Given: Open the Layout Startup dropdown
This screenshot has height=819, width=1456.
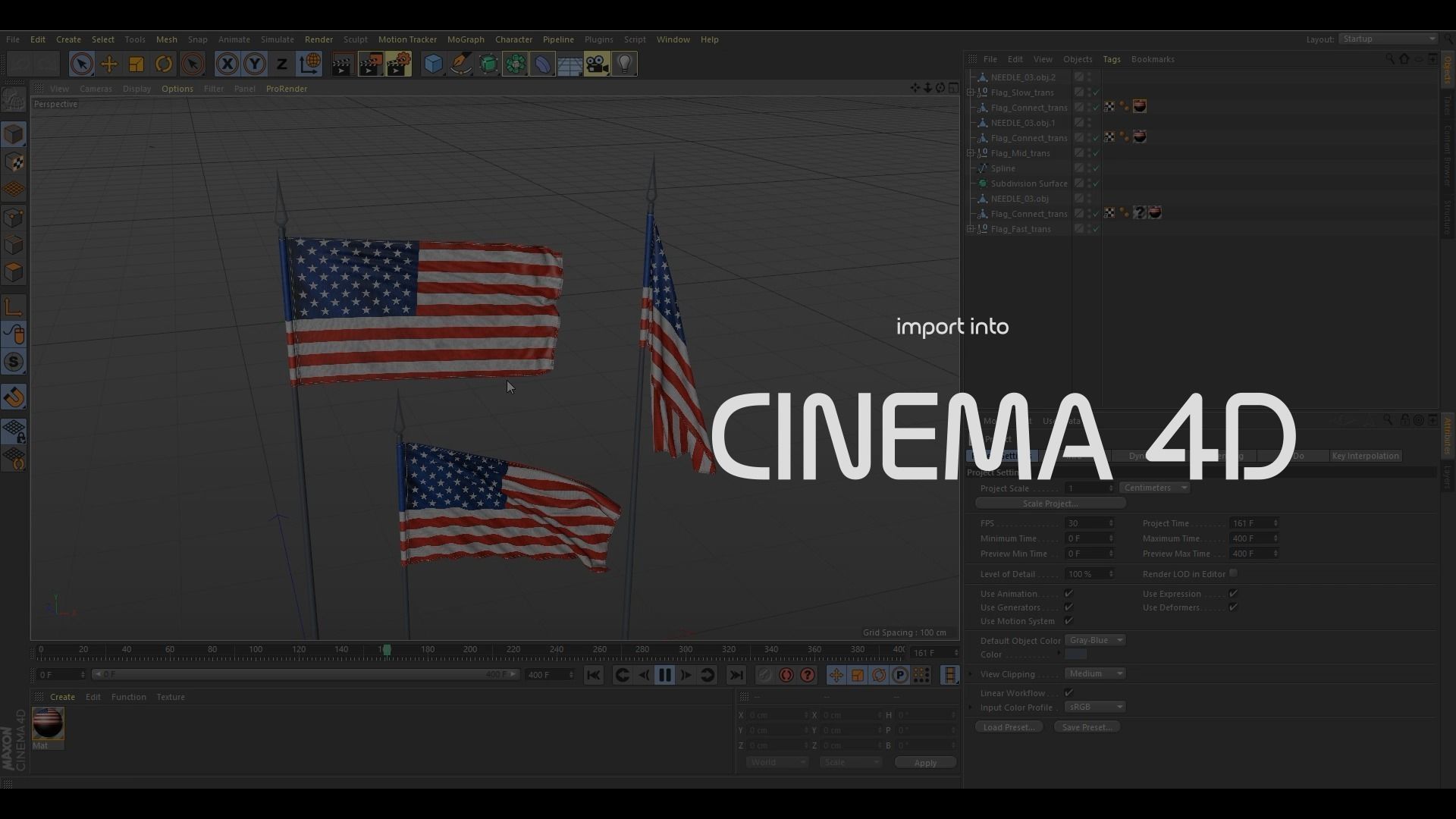Looking at the screenshot, I should point(1388,39).
